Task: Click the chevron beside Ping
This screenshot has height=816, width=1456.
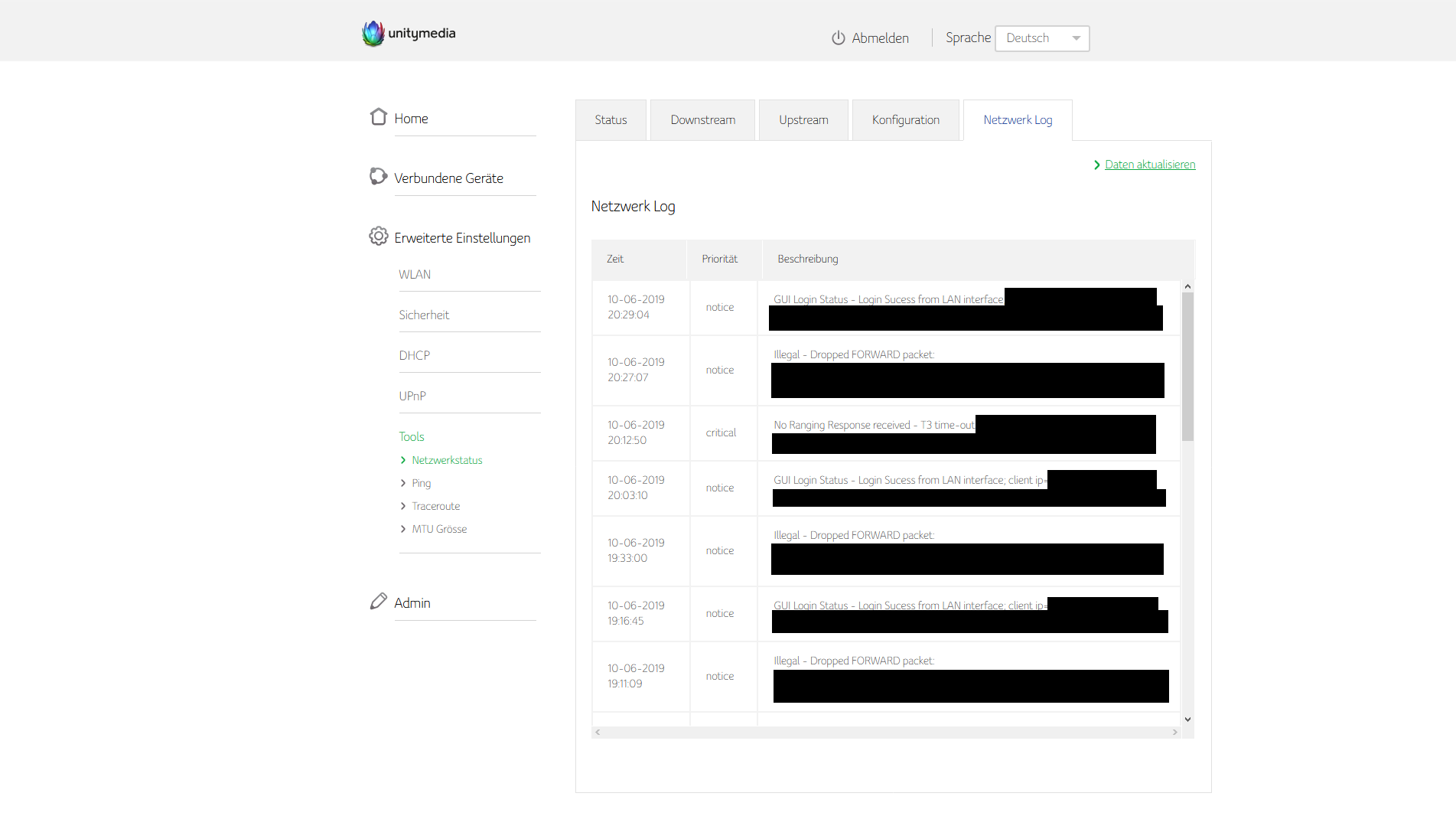Action: pyautogui.click(x=403, y=483)
